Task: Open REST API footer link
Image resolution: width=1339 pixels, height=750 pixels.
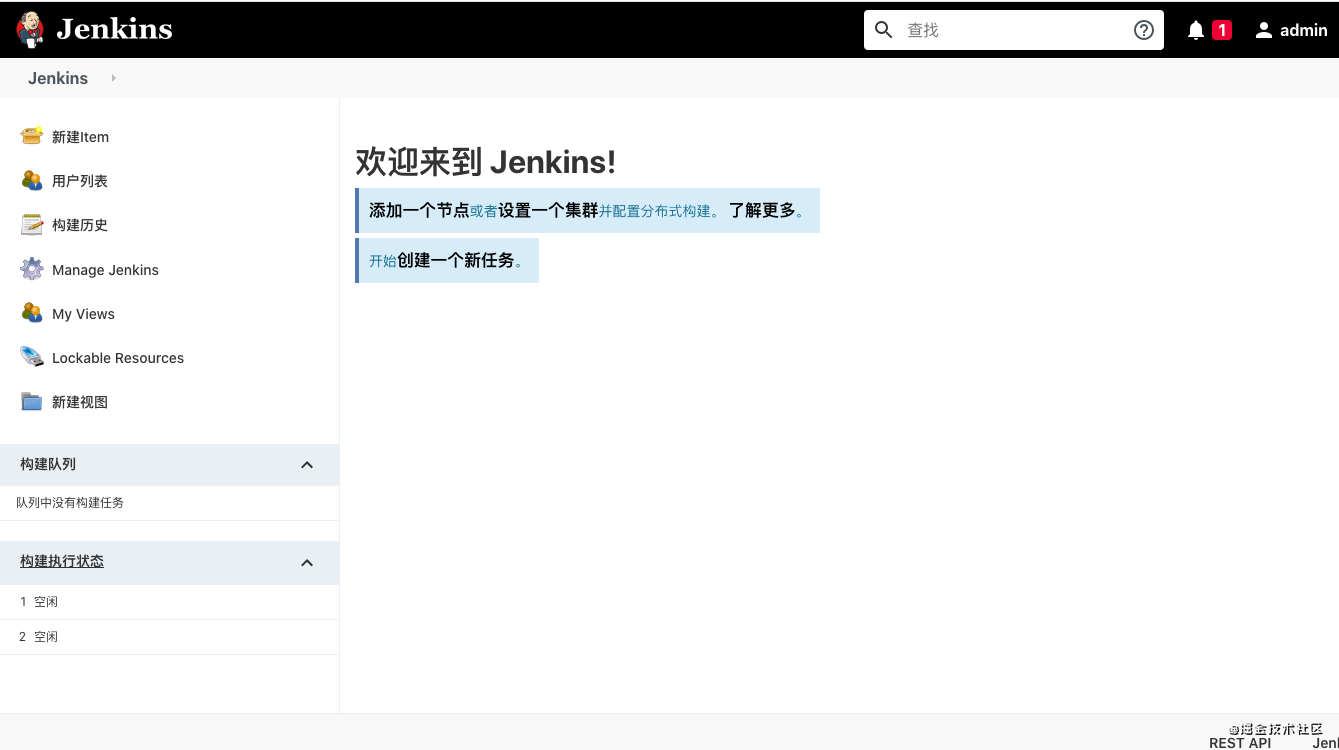Action: click(1240, 743)
